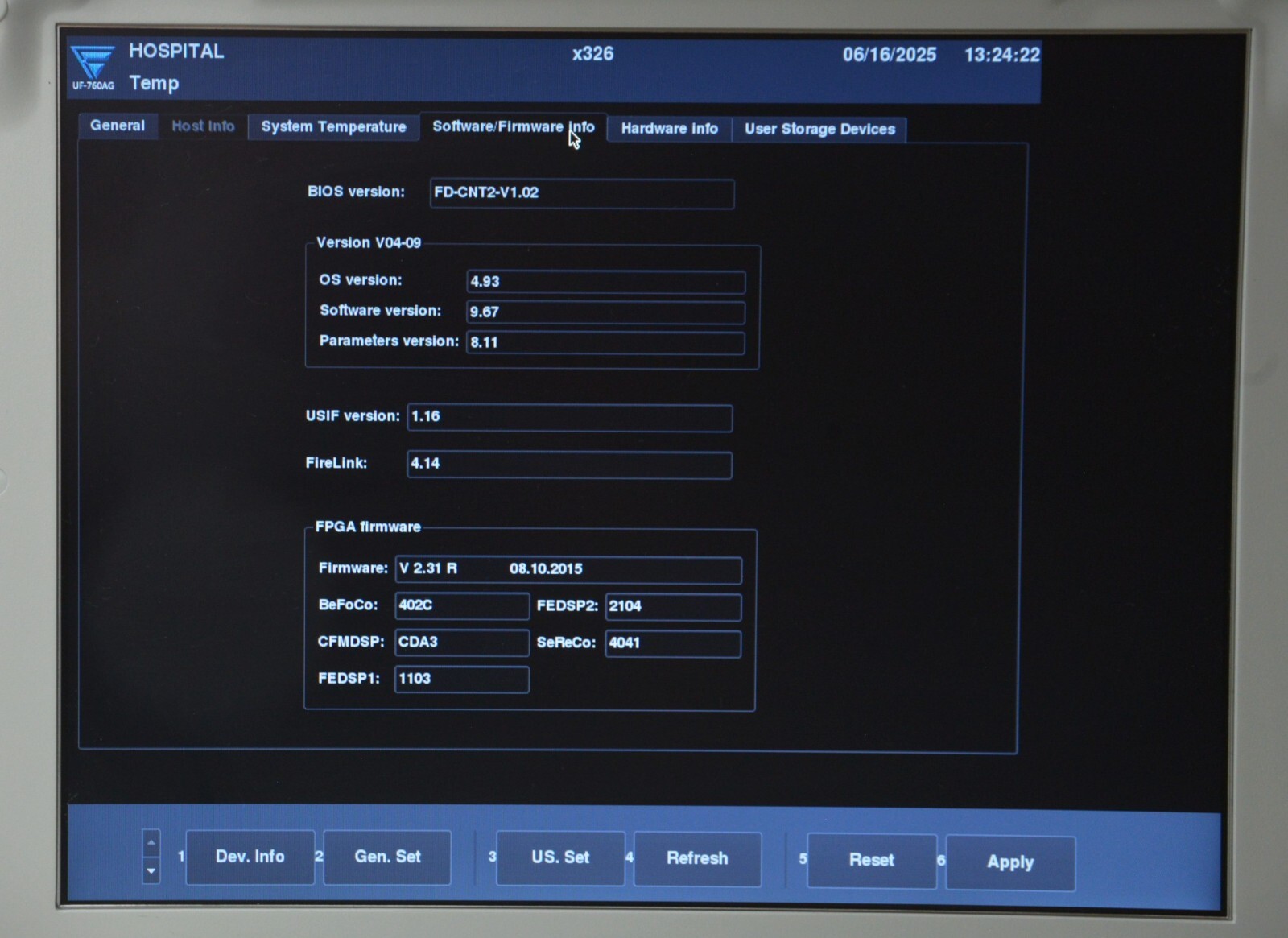
Task: Open the US. Set button
Action: click(560, 858)
